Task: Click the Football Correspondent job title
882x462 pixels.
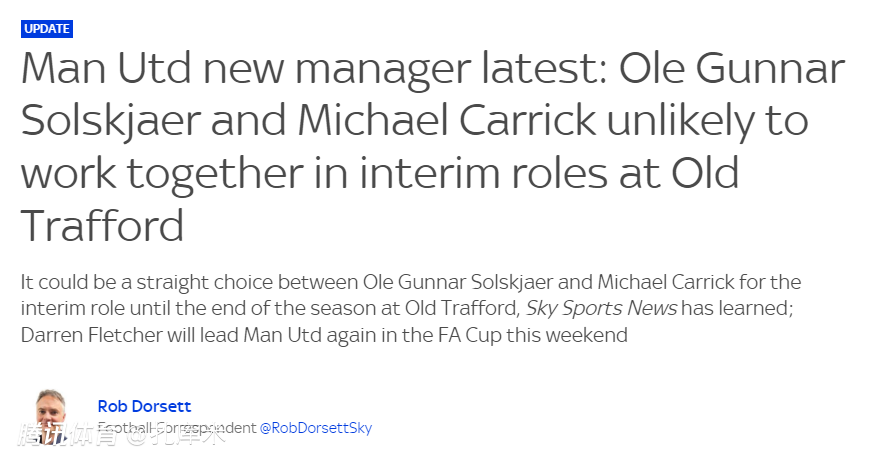Action: (x=177, y=428)
